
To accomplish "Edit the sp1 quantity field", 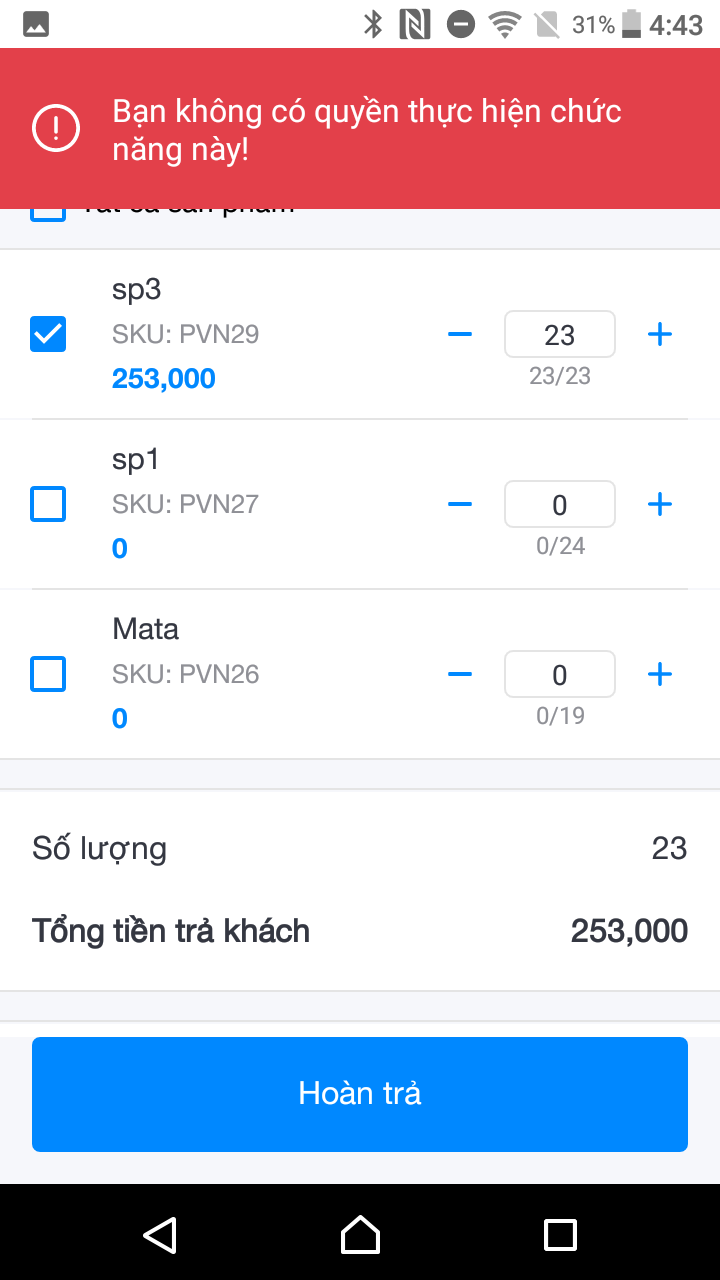I will point(559,504).
